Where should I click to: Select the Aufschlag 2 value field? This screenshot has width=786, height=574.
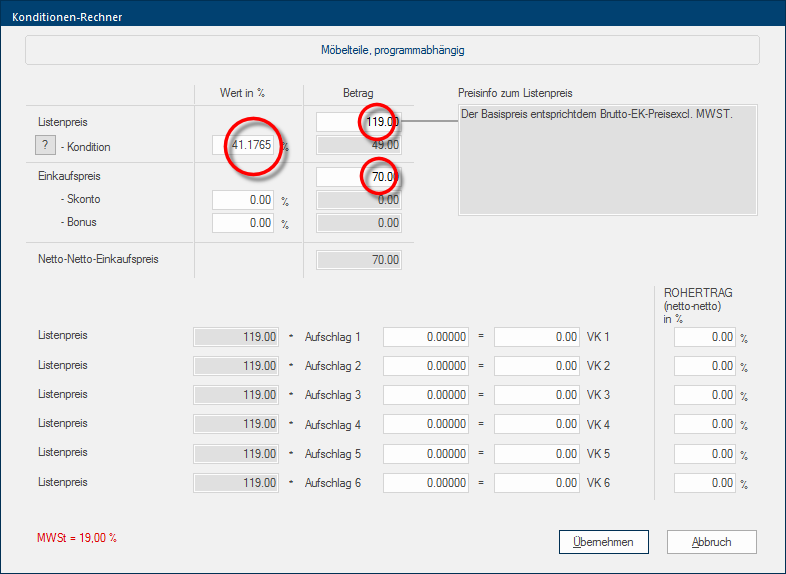tap(425, 367)
